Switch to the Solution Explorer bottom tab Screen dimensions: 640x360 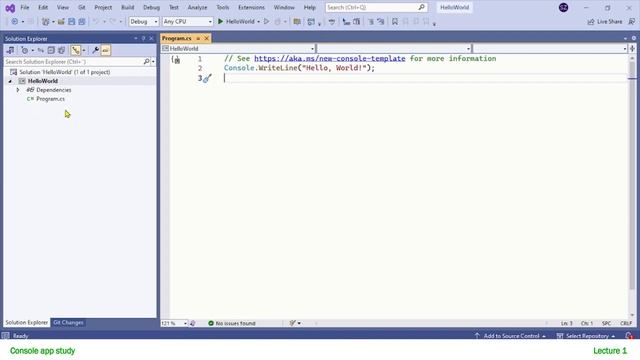pos(27,322)
